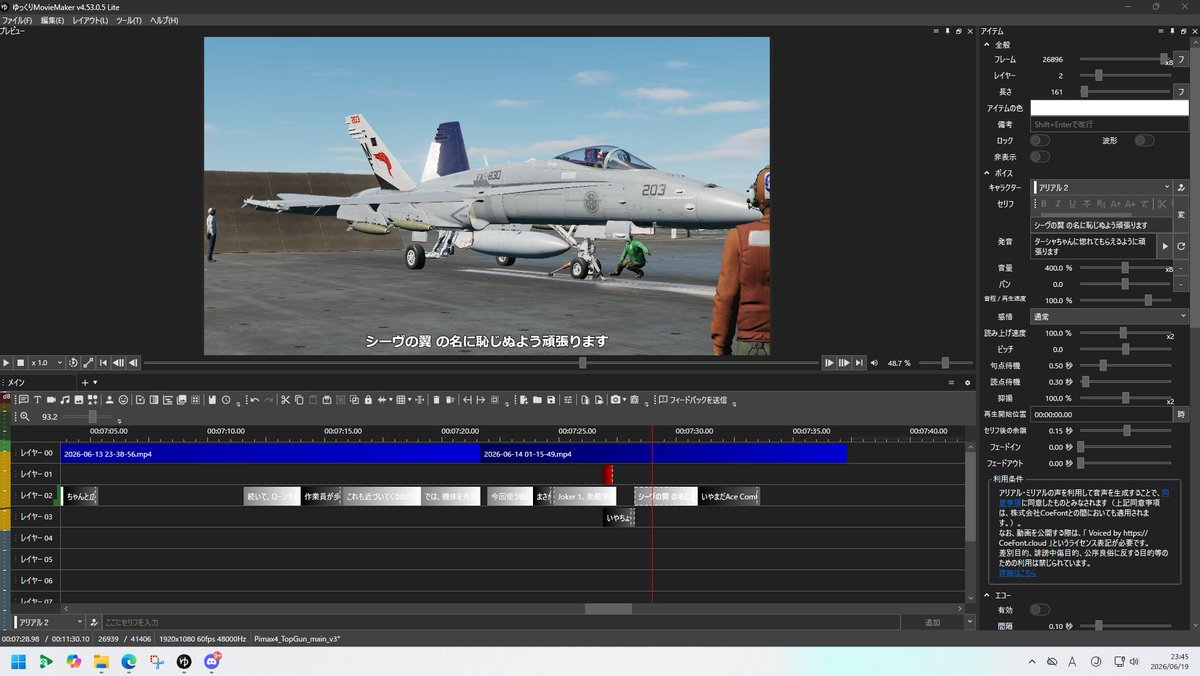Add an audio item with the music note icon
1200x676 pixels.
[65, 400]
